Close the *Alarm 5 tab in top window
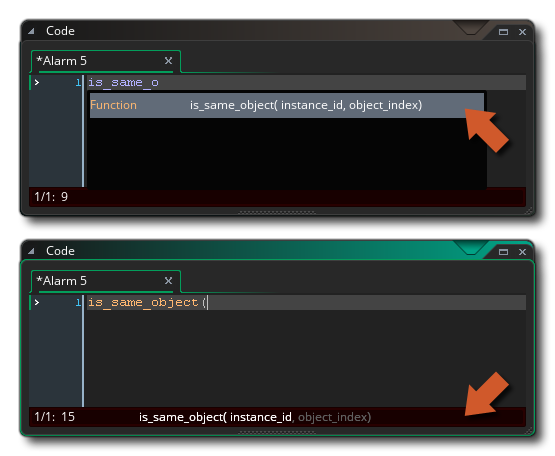555x456 pixels. [168, 61]
